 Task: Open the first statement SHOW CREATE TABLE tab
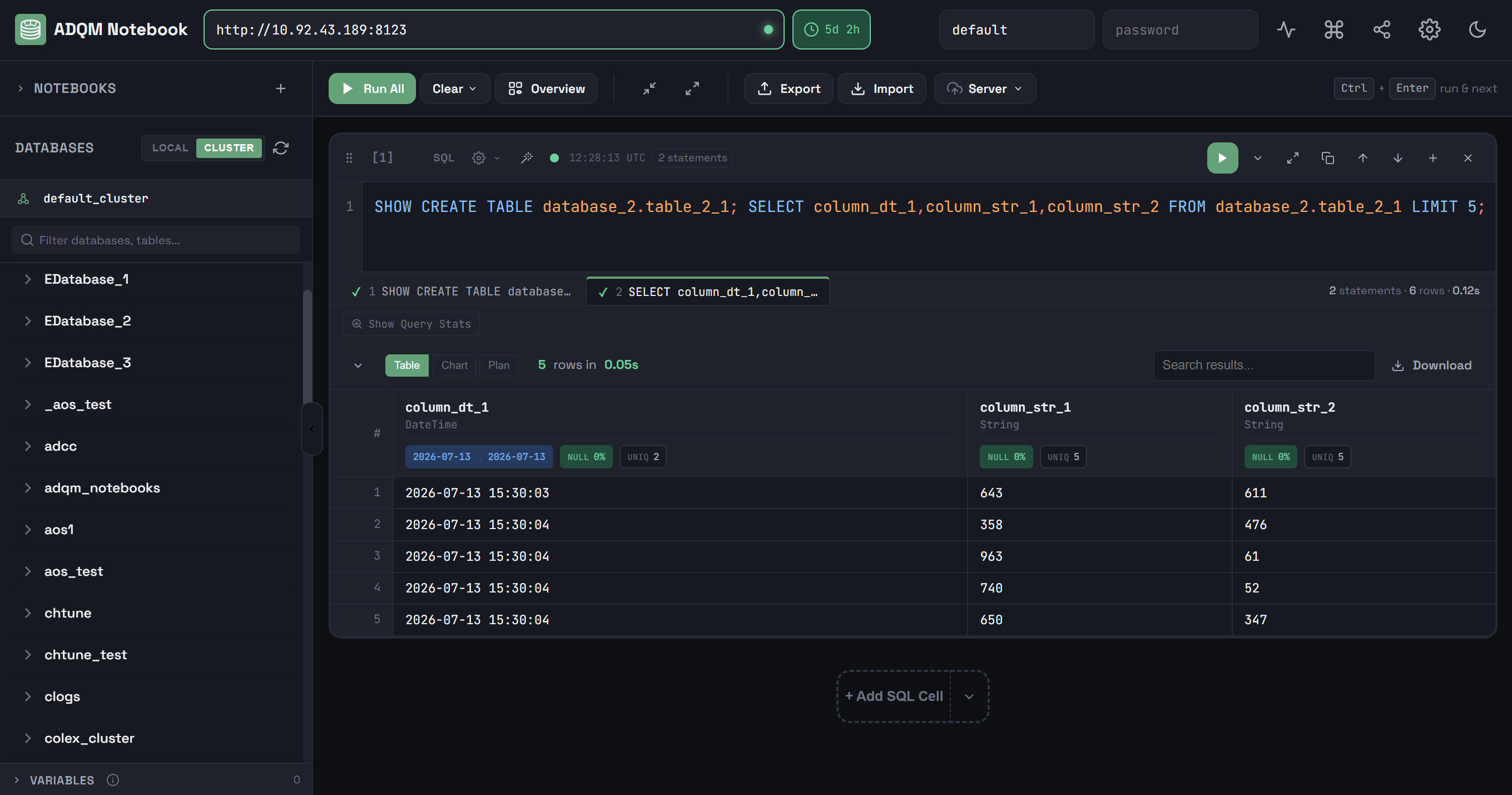(x=461, y=291)
